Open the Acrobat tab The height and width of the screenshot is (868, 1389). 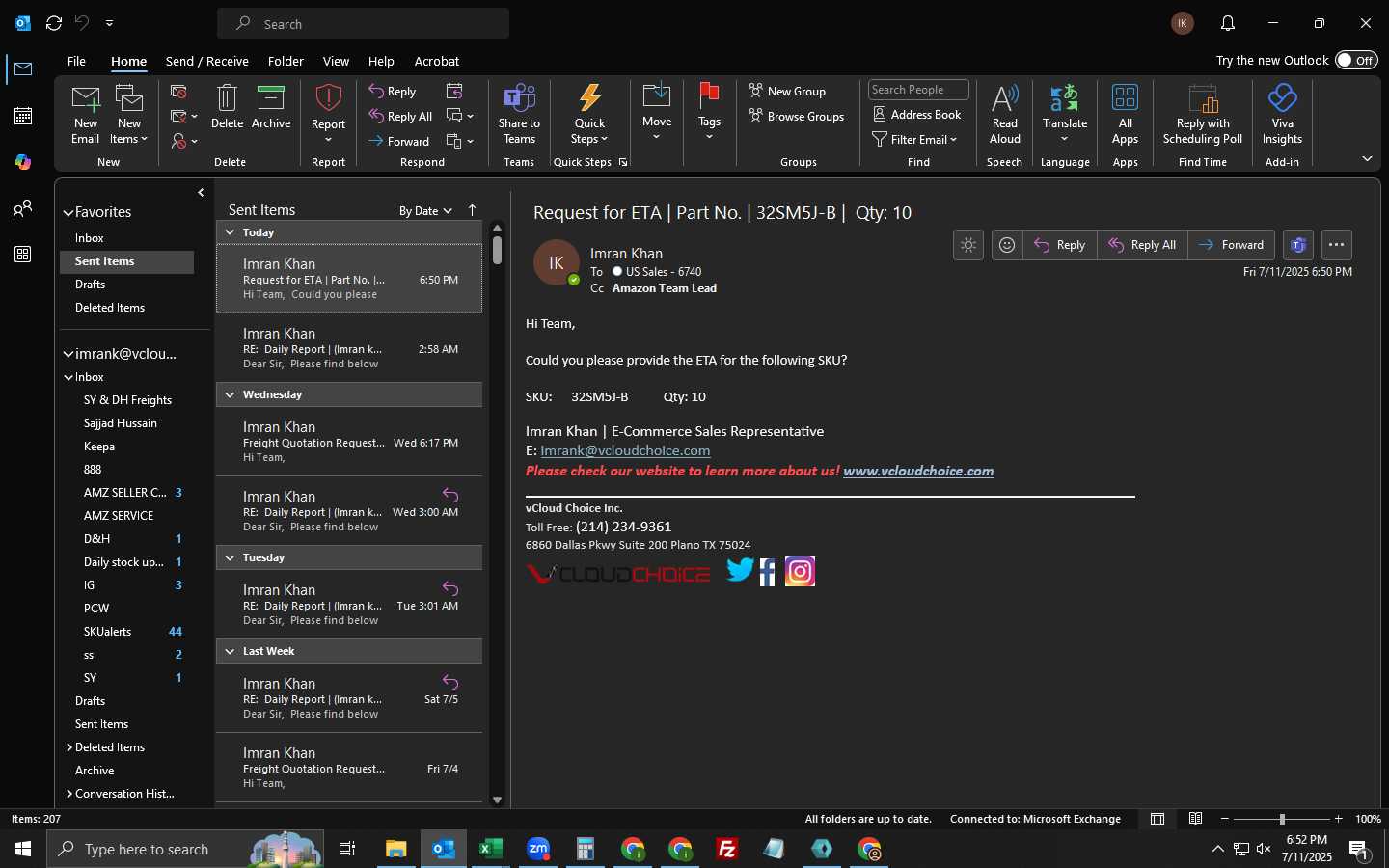(x=437, y=61)
